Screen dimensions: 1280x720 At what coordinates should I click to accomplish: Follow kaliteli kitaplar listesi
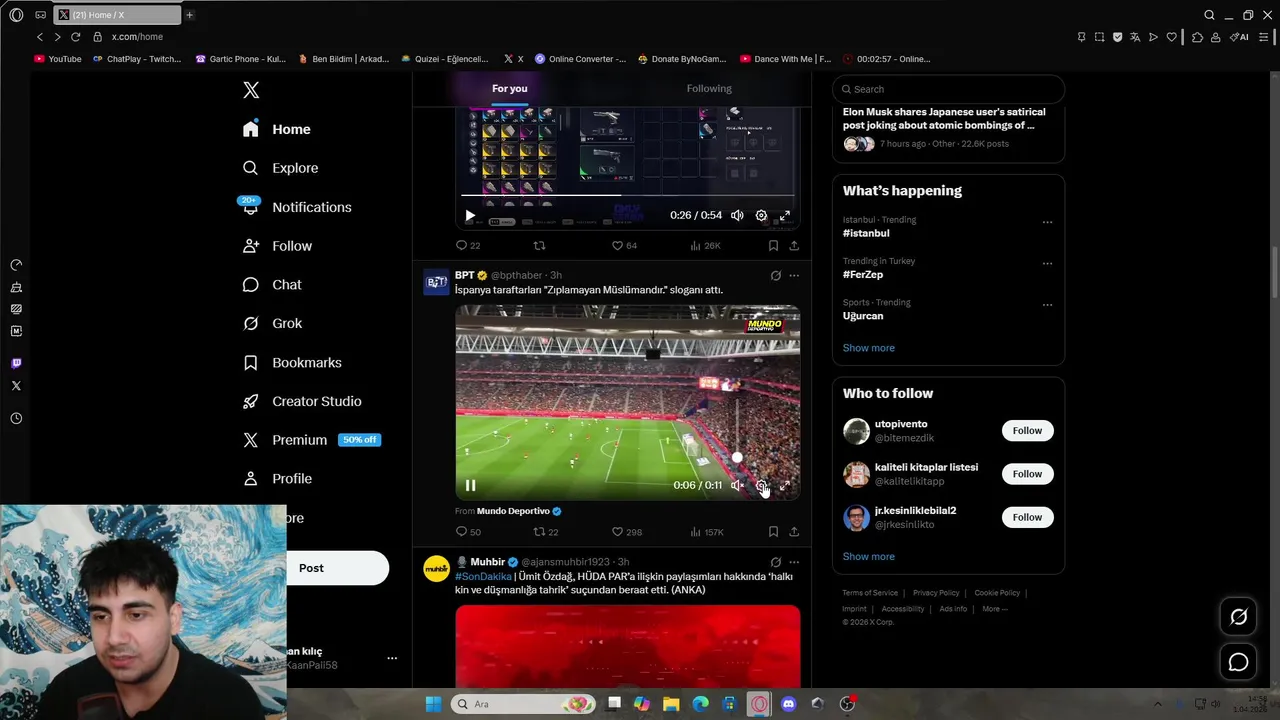[1027, 474]
